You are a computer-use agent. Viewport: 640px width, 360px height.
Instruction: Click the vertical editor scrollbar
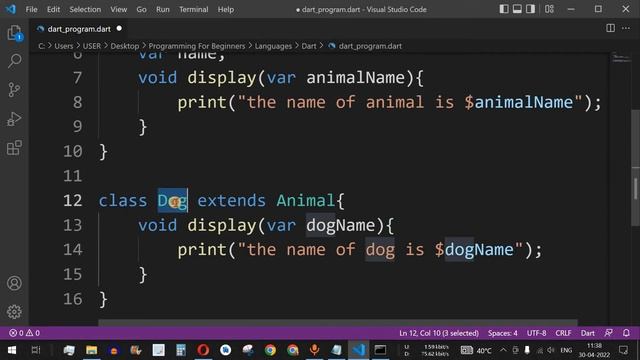tap(636, 167)
